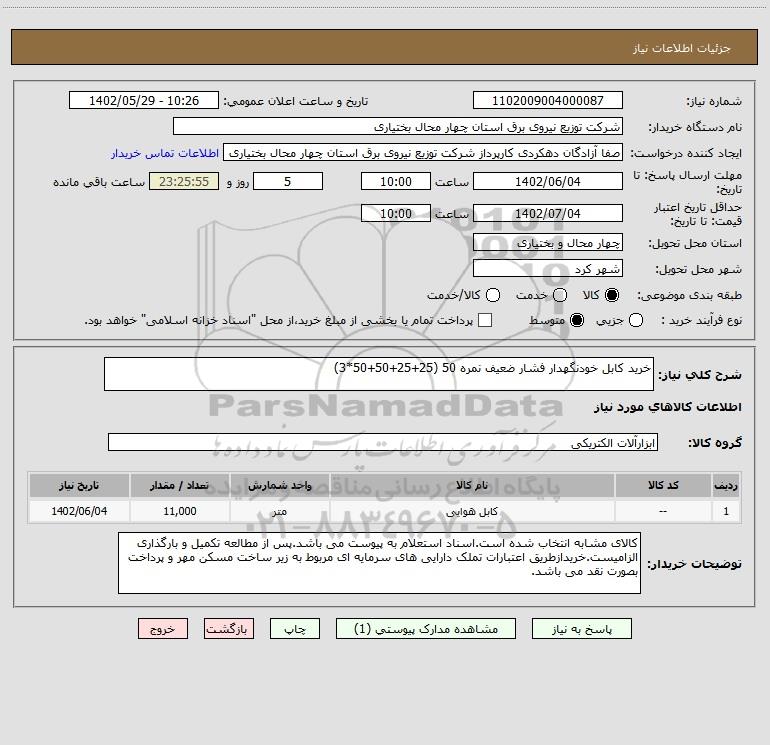Click the general description field خرید کابل خودنگهدار
This screenshot has width=770, height=745.
[379, 374]
